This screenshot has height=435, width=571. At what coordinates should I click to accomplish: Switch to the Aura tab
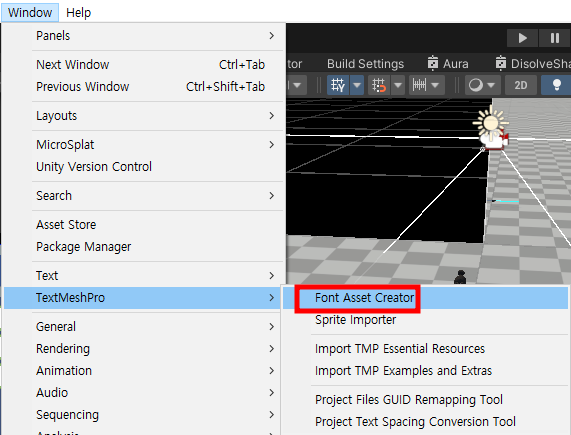click(x=448, y=64)
